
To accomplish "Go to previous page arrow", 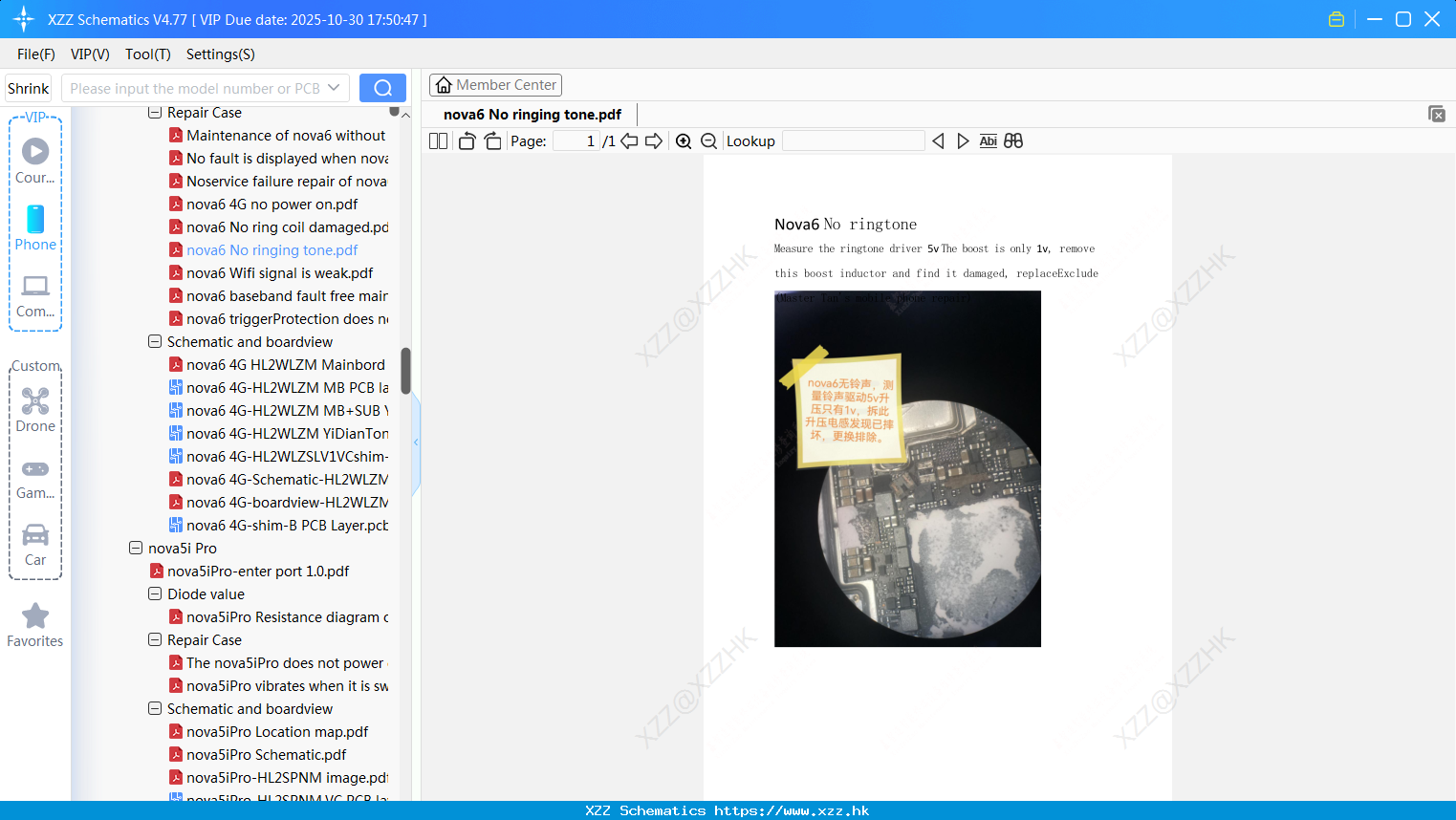I will point(629,141).
